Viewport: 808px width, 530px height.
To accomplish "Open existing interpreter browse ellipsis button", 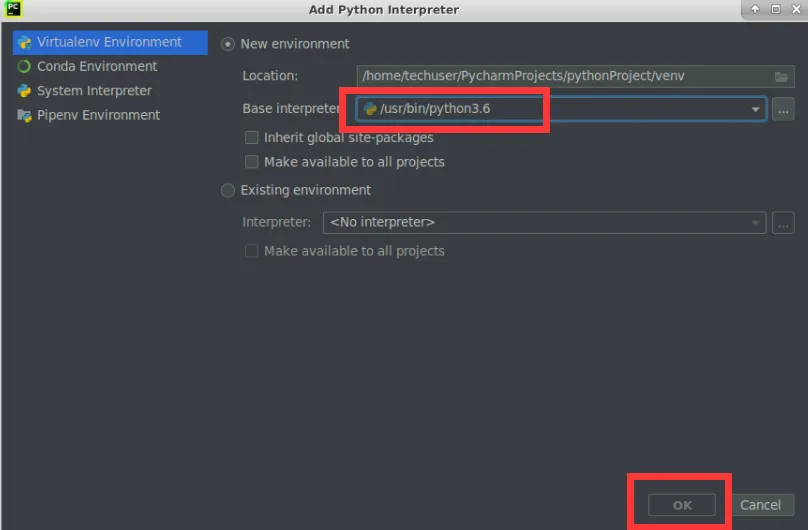I will 783,222.
